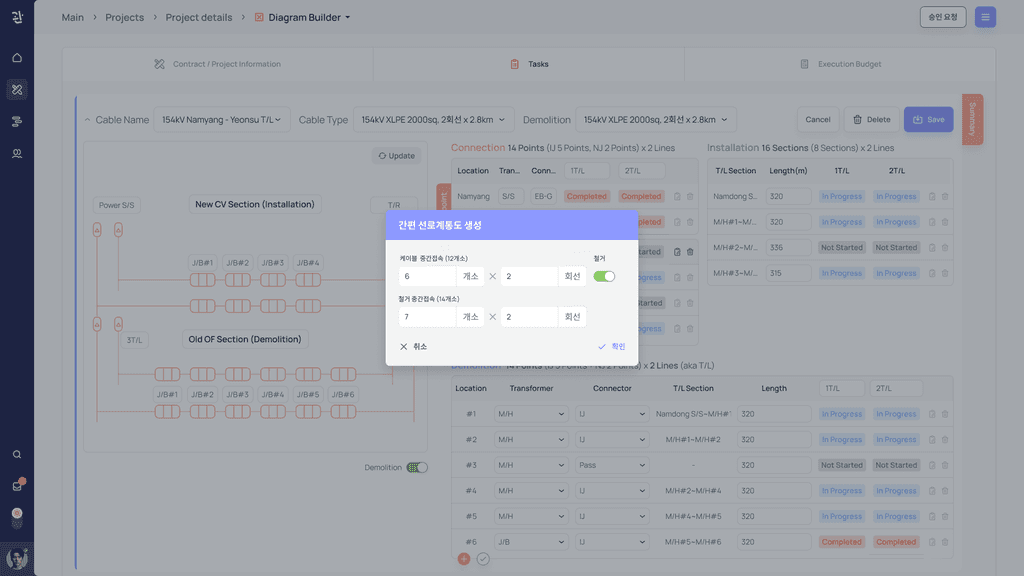1024x576 pixels.
Task: Click the Update button above the diagram
Action: (x=396, y=156)
